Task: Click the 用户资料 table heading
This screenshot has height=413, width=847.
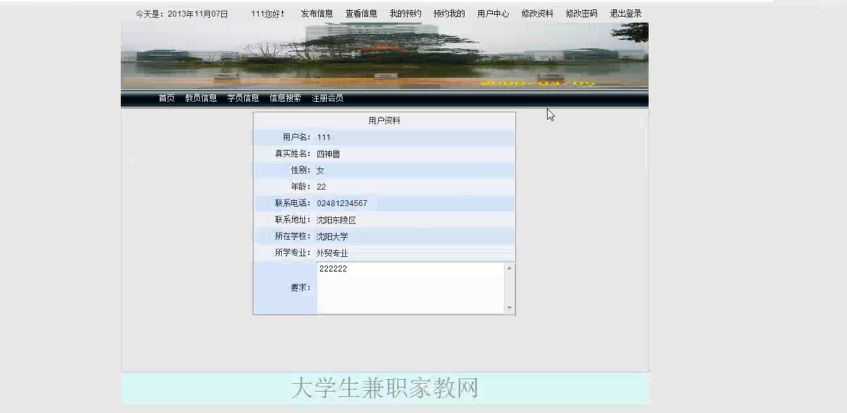Action: 384,121
